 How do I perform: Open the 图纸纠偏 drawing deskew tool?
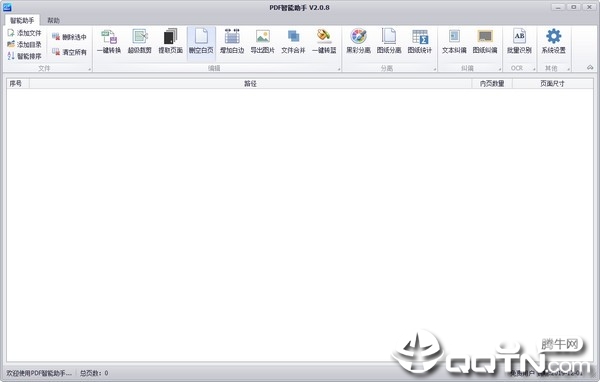click(485, 42)
